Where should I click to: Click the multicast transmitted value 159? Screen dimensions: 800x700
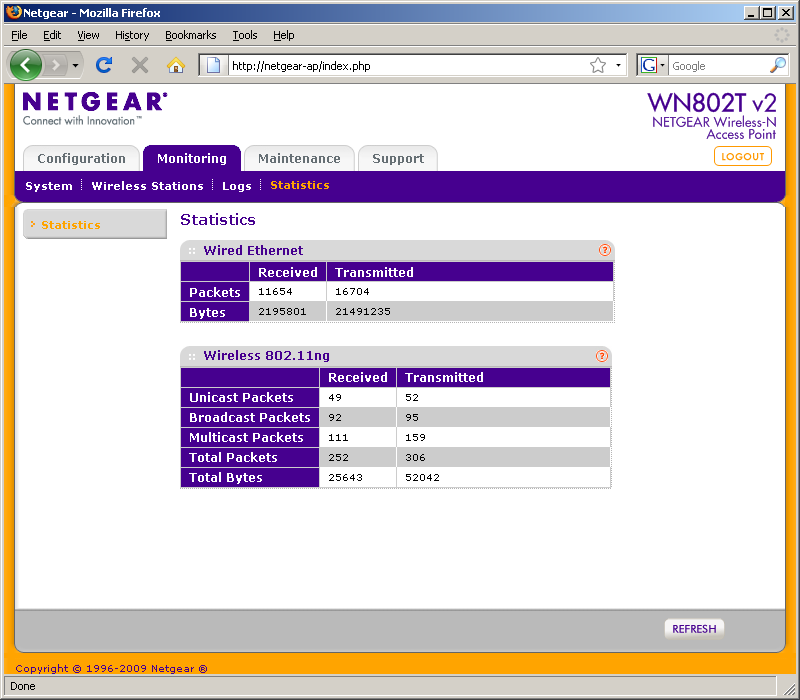point(415,437)
